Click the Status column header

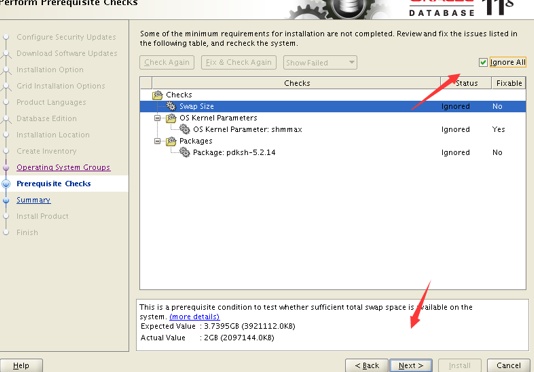tap(466, 83)
